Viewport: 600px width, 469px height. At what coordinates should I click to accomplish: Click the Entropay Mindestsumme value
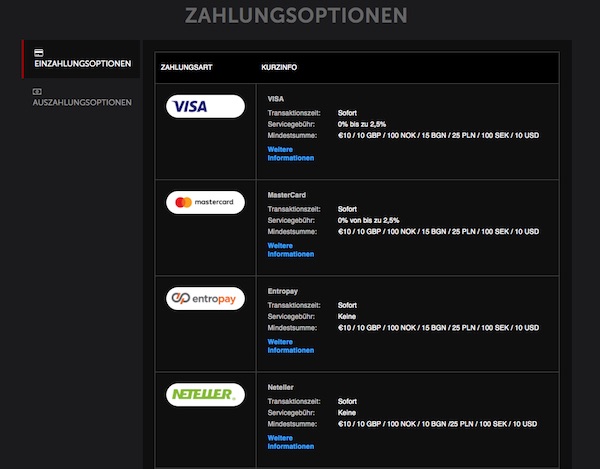438,328
